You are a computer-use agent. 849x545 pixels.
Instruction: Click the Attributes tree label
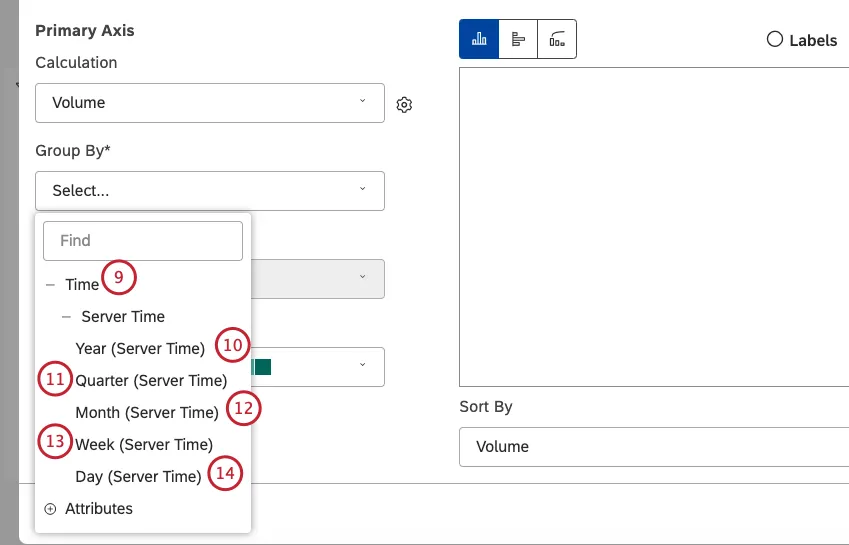coord(99,509)
